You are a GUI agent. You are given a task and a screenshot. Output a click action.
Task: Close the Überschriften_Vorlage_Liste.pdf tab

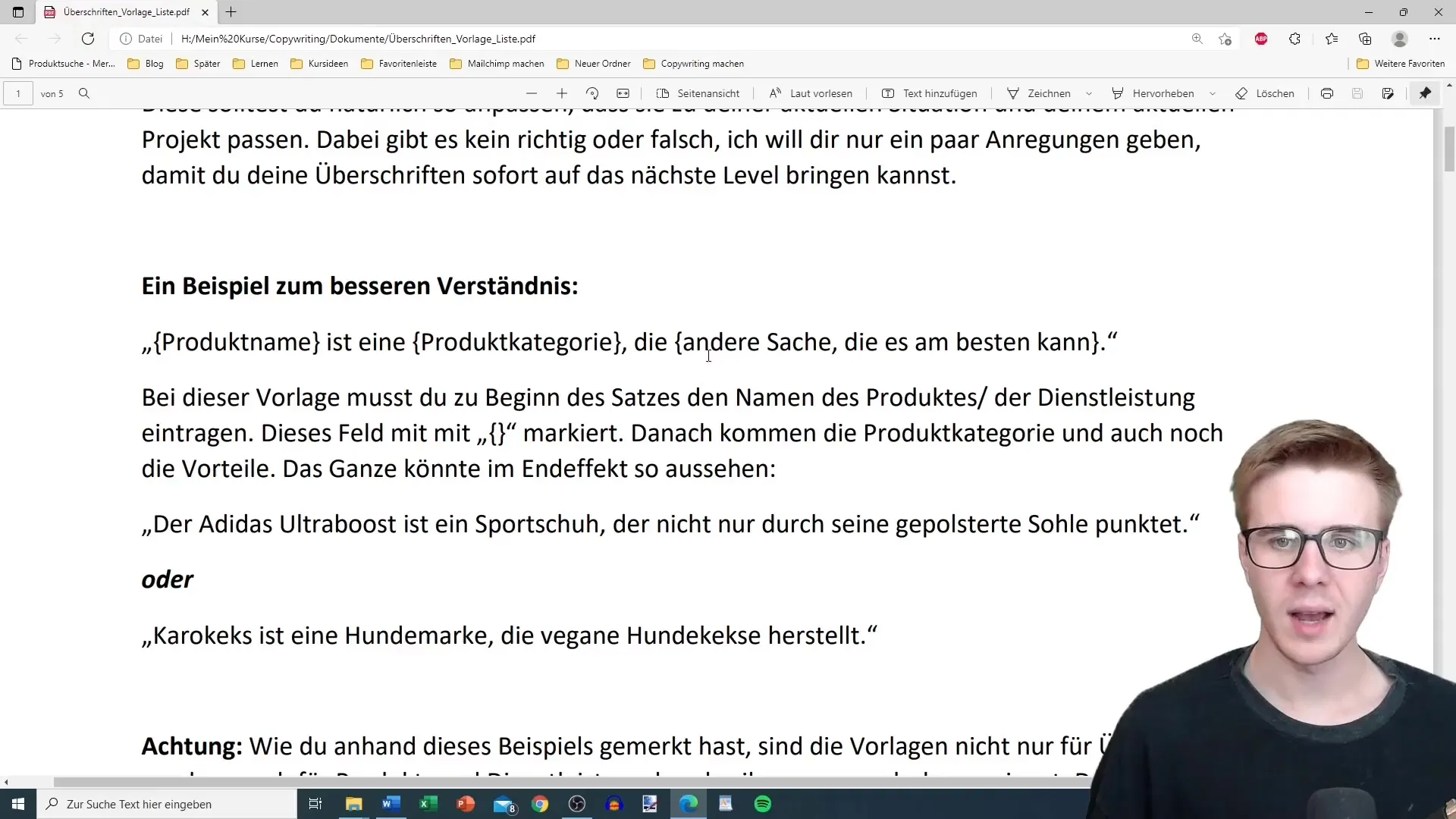tap(205, 12)
